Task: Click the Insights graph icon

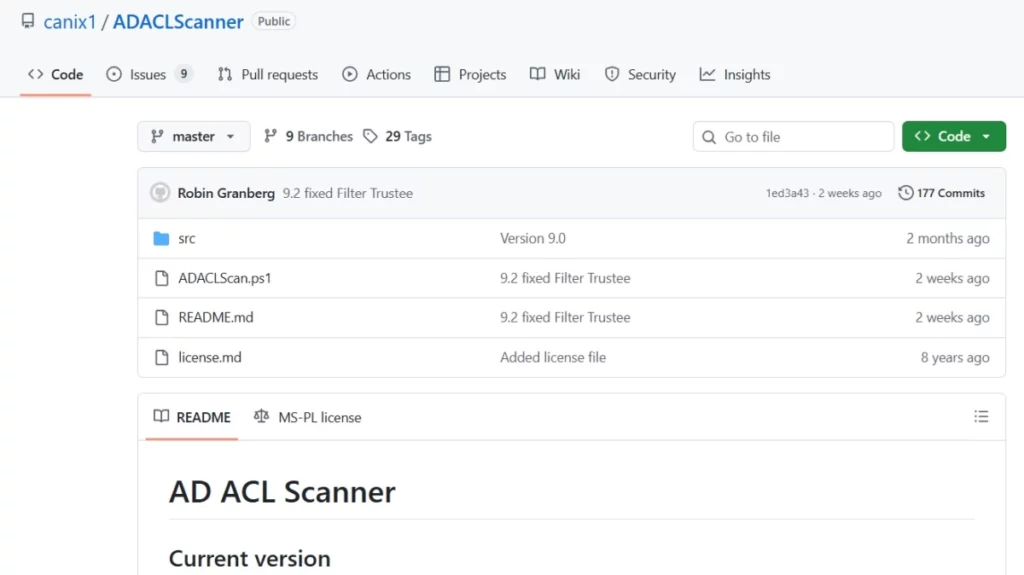Action: click(707, 74)
